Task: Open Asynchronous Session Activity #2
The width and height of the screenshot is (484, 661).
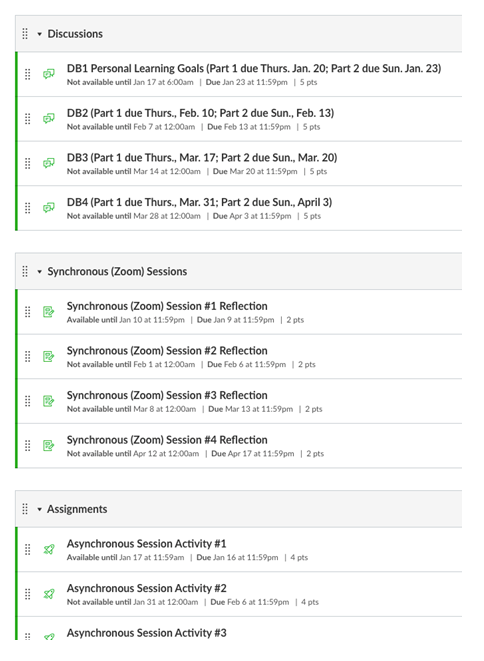Action: coord(147,588)
